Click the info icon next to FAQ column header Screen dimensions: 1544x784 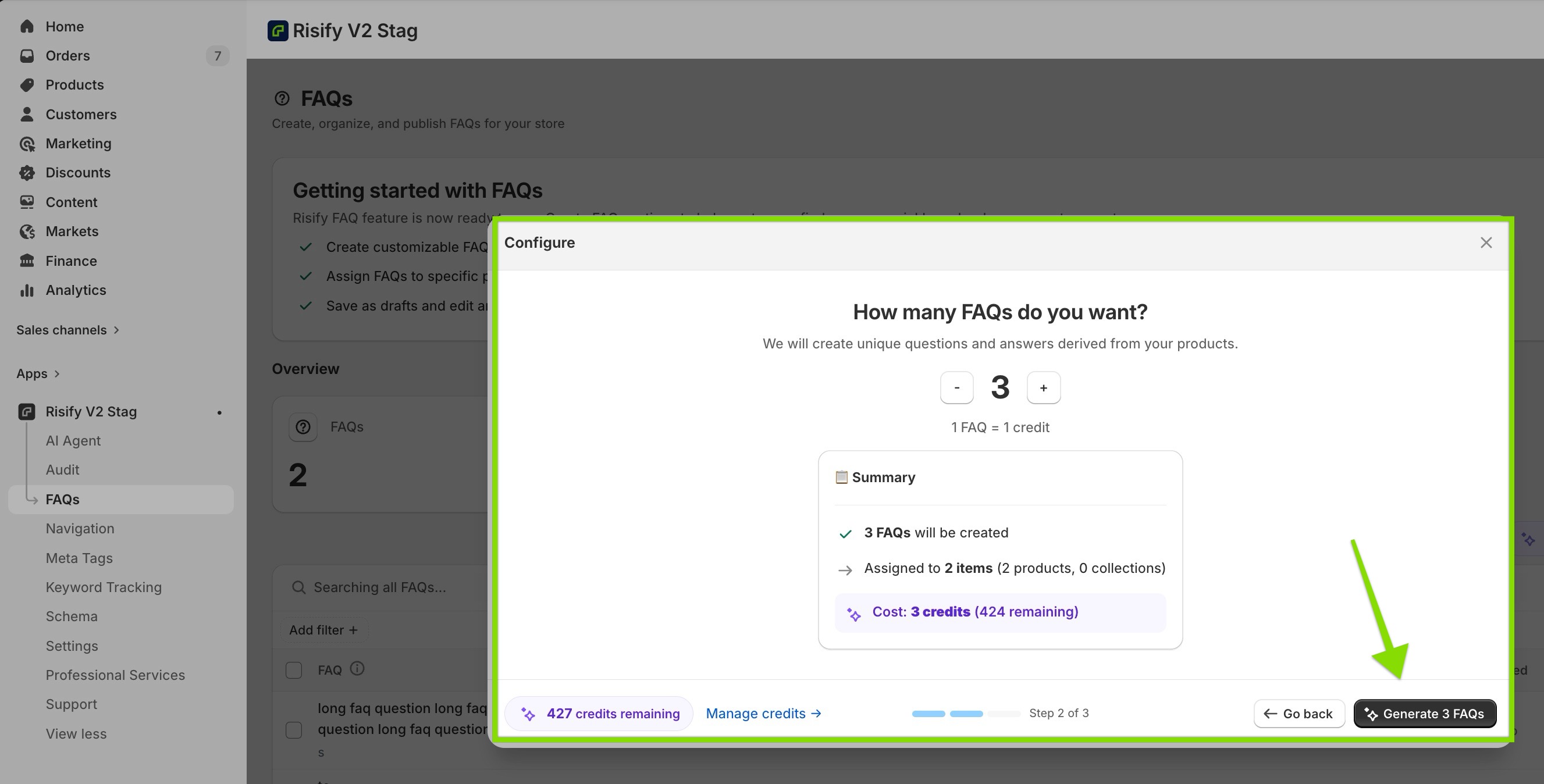(357, 668)
